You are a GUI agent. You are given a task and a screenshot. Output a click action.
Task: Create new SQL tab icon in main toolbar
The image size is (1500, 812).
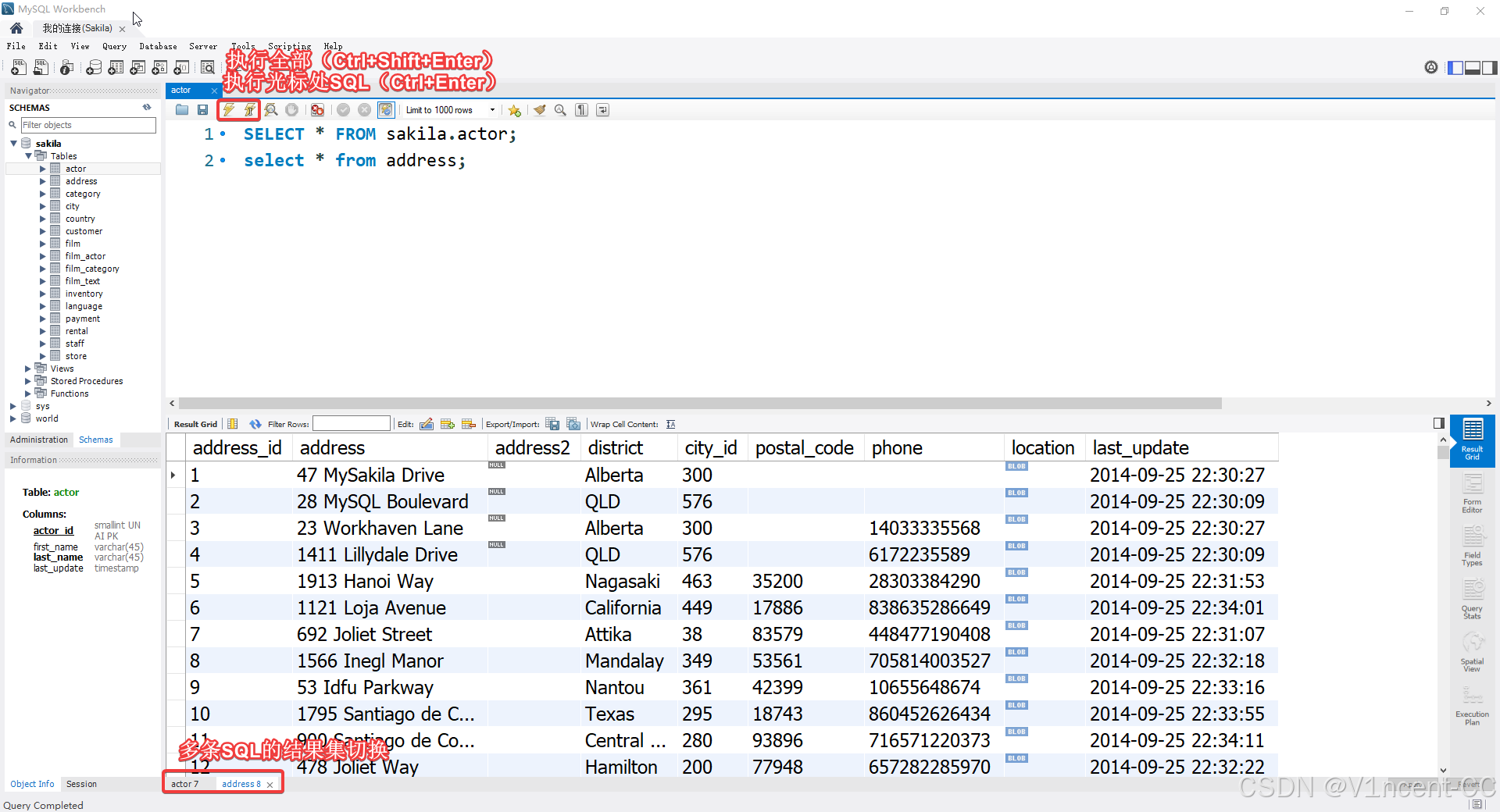[x=19, y=68]
